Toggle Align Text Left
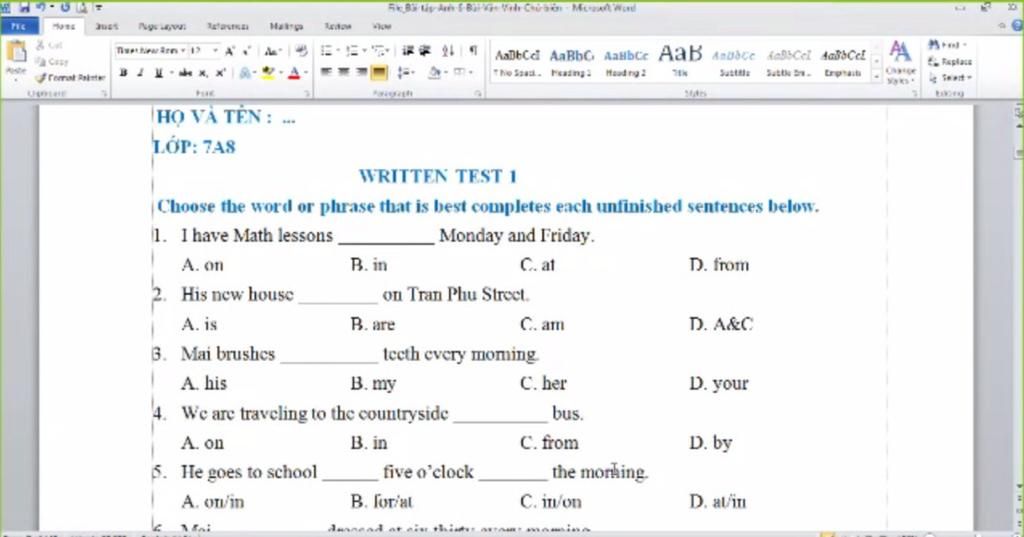 pos(327,73)
